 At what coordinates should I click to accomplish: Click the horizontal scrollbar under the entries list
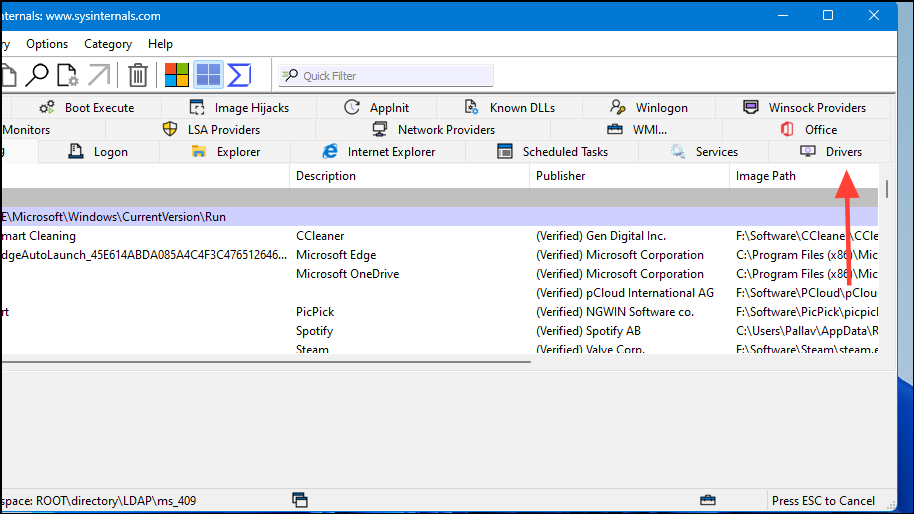click(266, 362)
